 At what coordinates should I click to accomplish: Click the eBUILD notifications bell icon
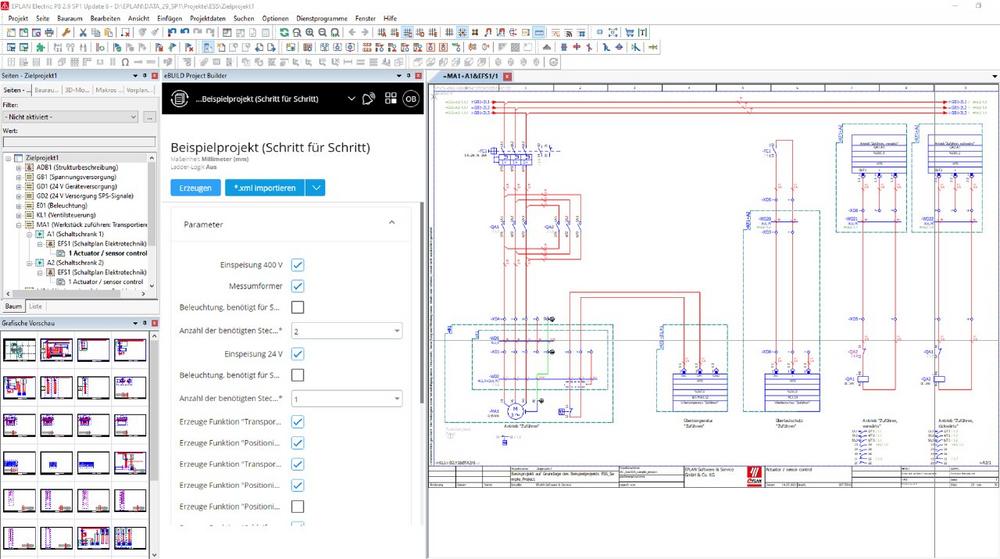click(369, 98)
